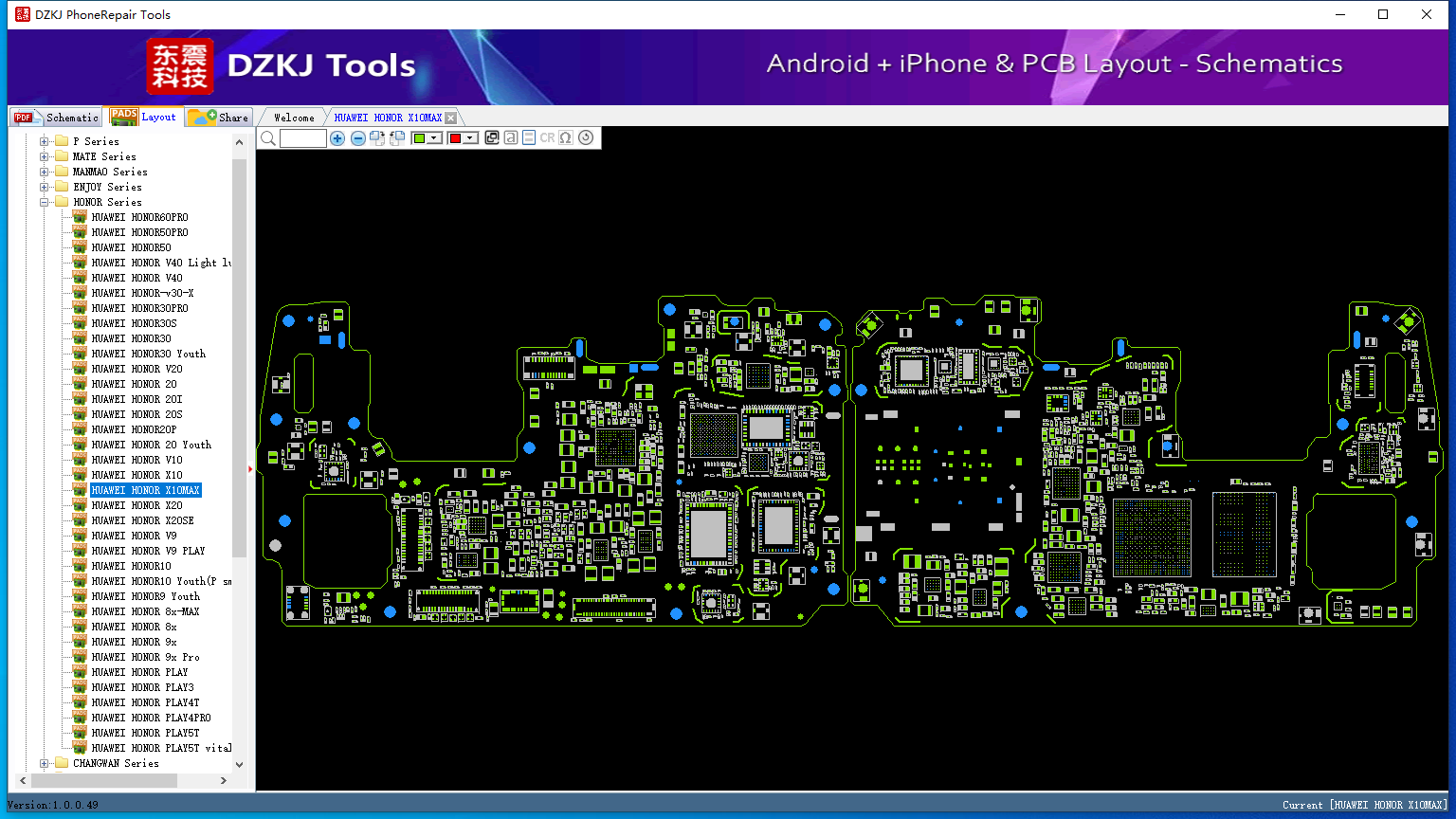Open the Share tab
Viewport: 1456px width, 819px height.
point(218,118)
